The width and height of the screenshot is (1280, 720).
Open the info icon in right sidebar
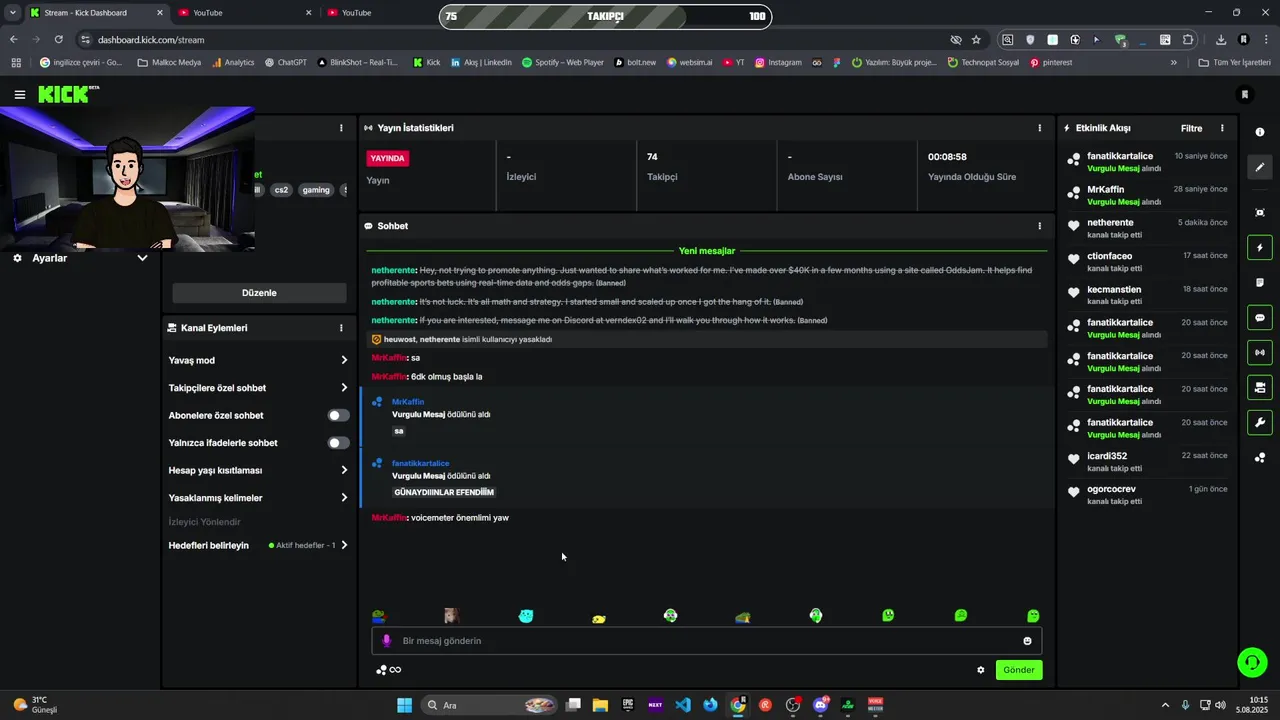(1259, 132)
